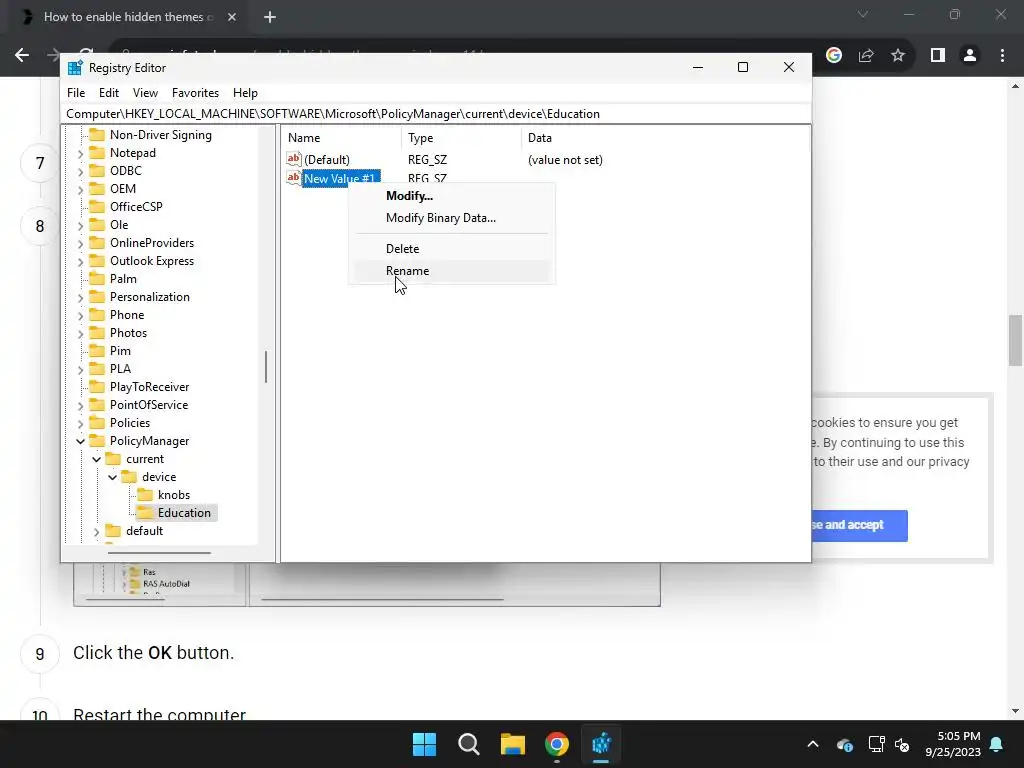Image resolution: width=1024 pixels, height=768 pixels.
Task: Expand the Personalization key
Action: 80,297
